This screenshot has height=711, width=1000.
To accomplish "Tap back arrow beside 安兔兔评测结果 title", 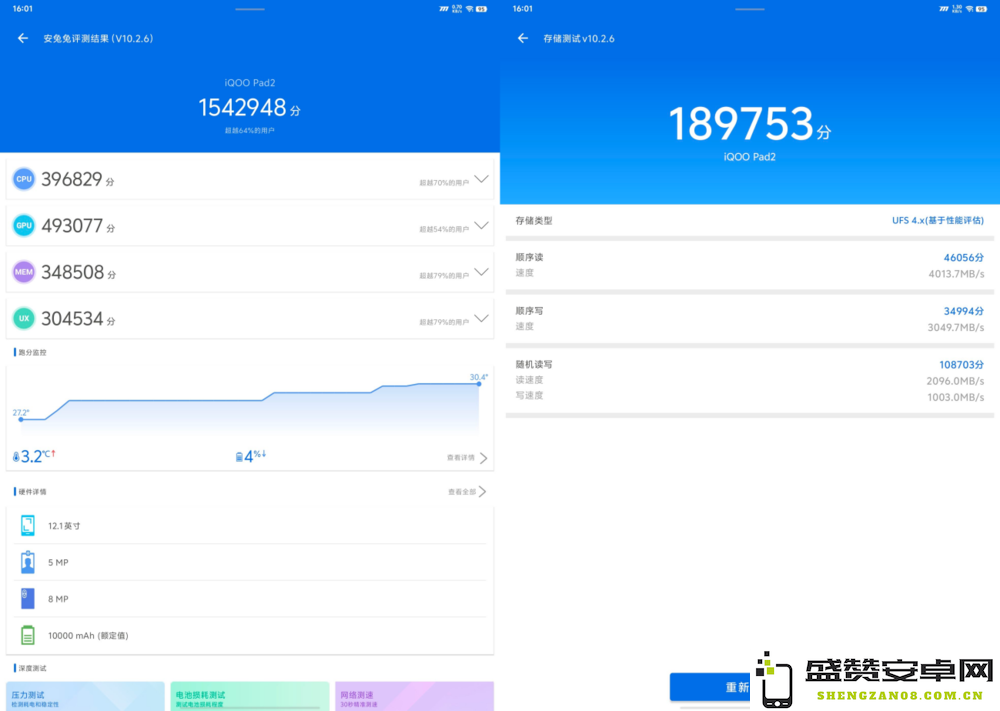I will 23,38.
